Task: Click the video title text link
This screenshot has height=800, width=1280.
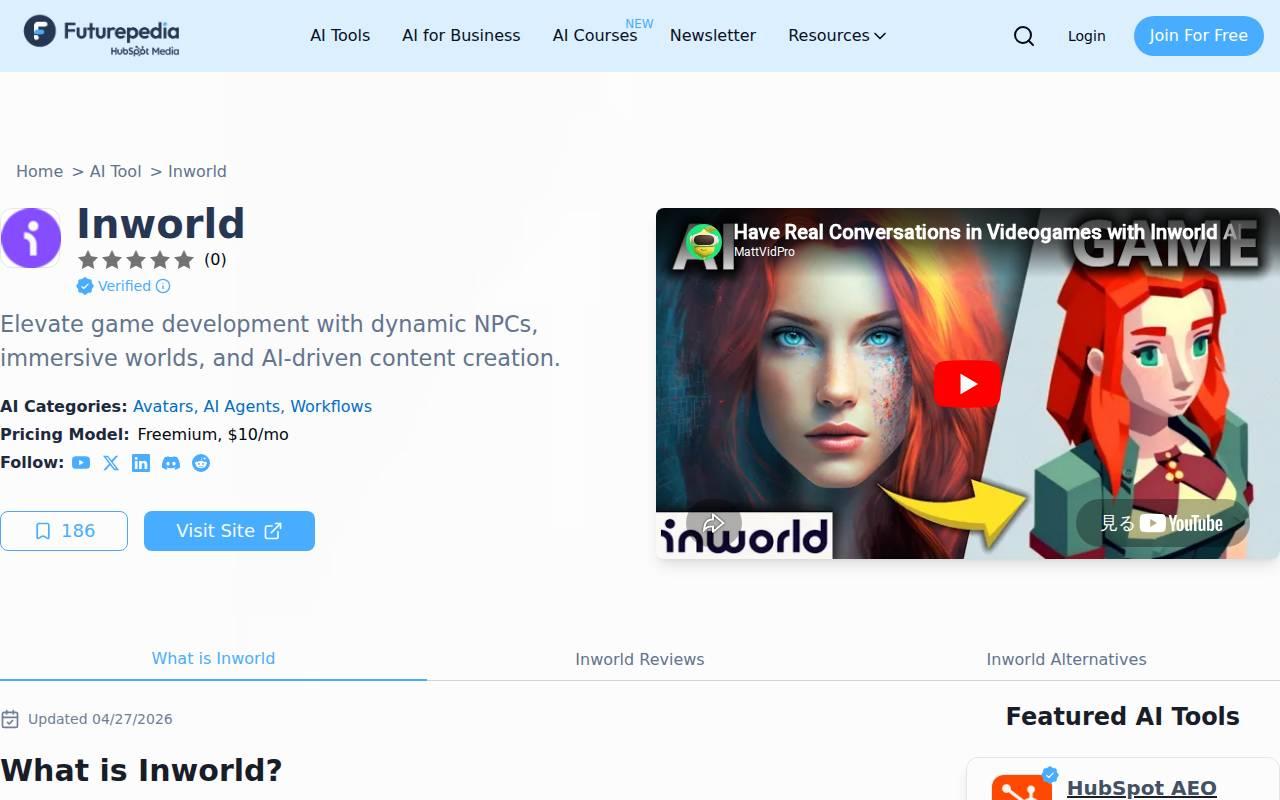Action: [989, 232]
